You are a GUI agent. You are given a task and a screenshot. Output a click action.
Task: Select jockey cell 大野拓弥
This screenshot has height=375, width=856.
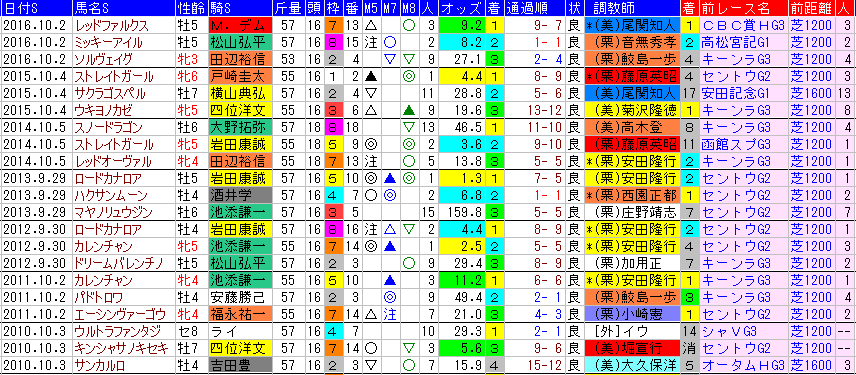click(240, 128)
